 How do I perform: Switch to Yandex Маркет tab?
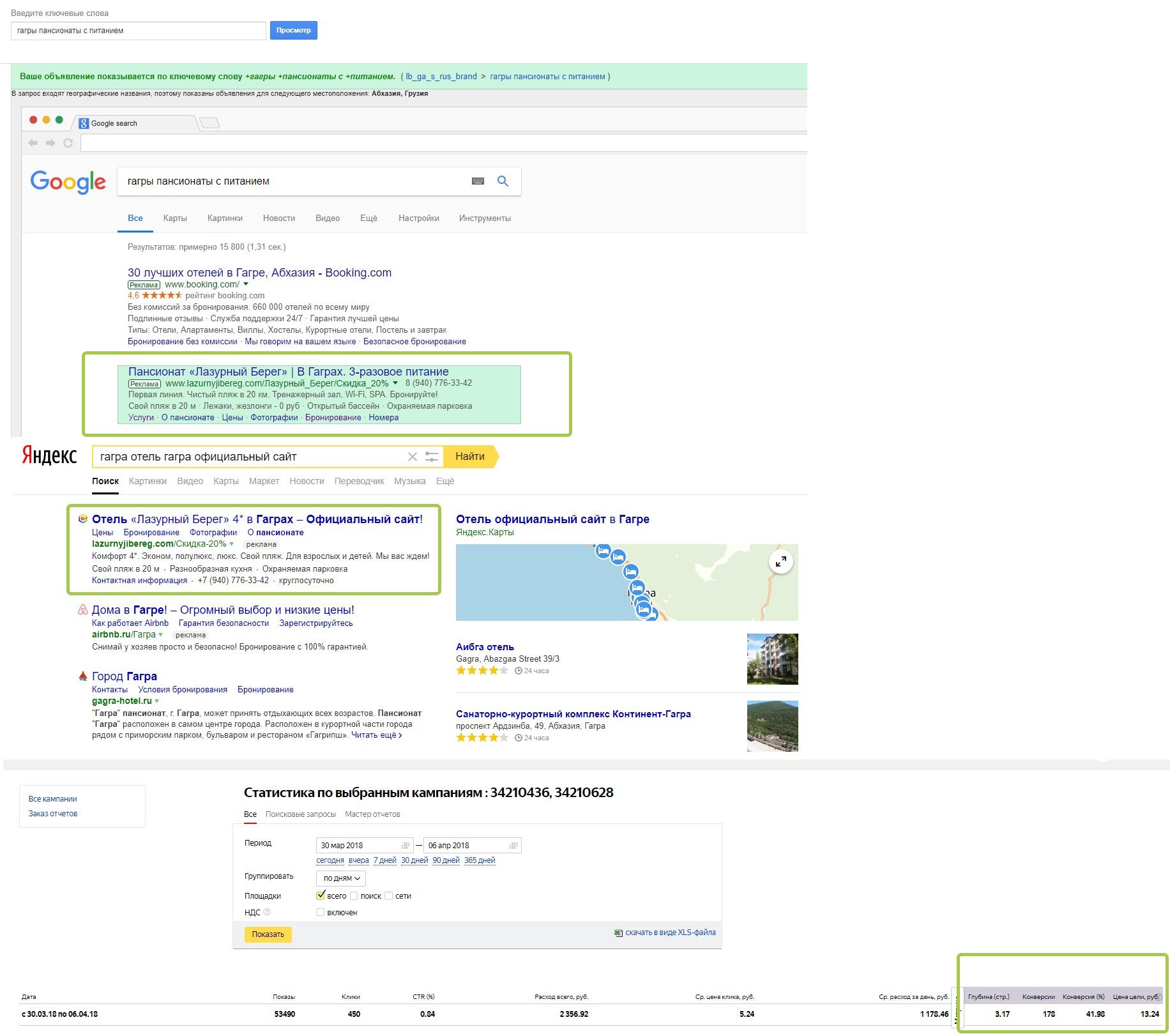[264, 482]
